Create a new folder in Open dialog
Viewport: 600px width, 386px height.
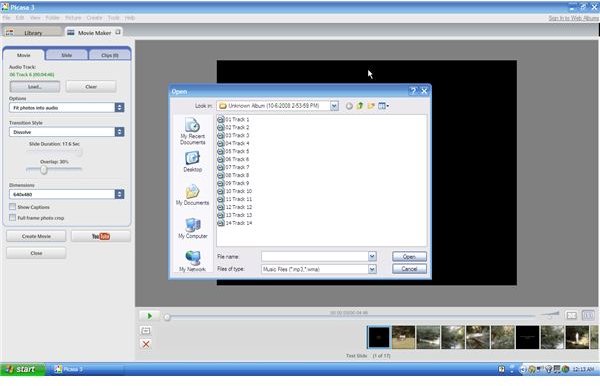pos(371,106)
